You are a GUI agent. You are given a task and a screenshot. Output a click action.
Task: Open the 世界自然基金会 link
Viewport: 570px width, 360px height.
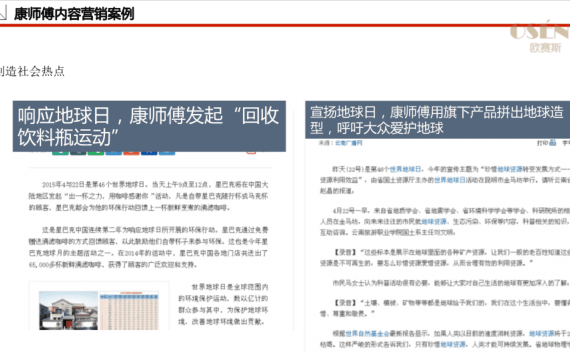pyautogui.click(x=367, y=333)
